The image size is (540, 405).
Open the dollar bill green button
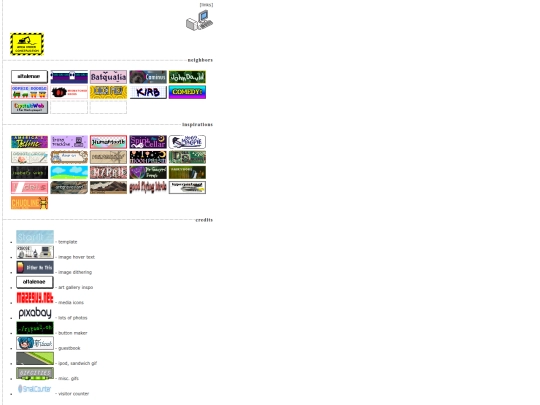click(187, 157)
